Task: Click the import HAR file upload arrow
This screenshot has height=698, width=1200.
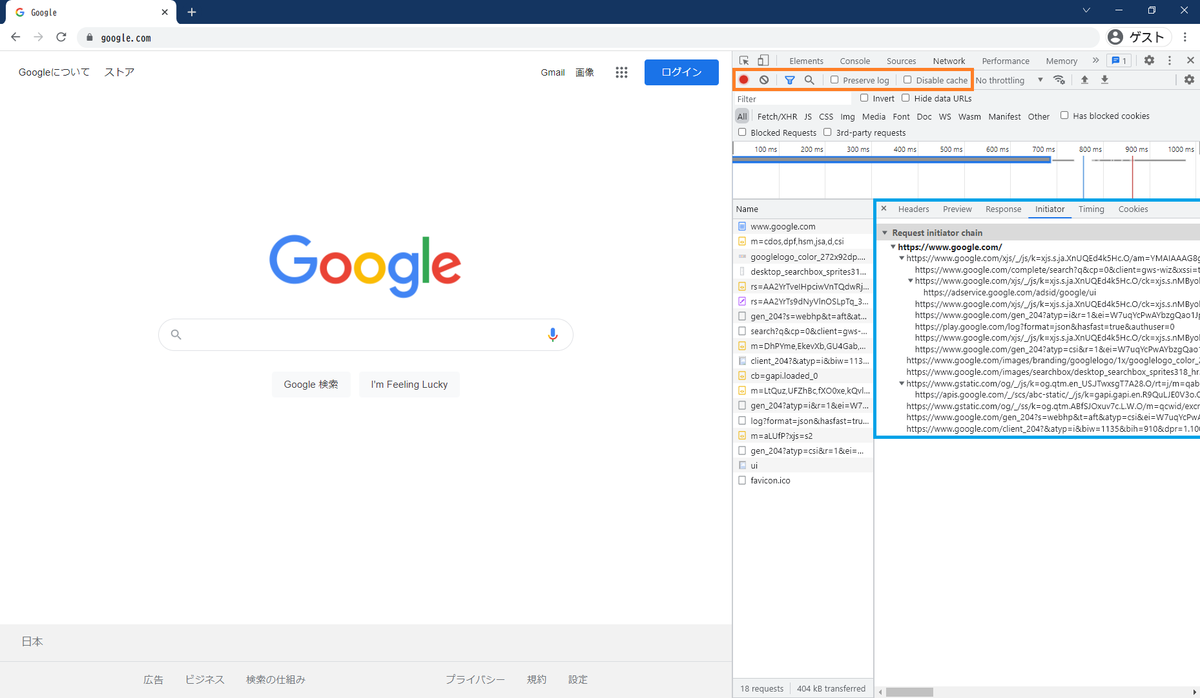Action: [x=1084, y=80]
